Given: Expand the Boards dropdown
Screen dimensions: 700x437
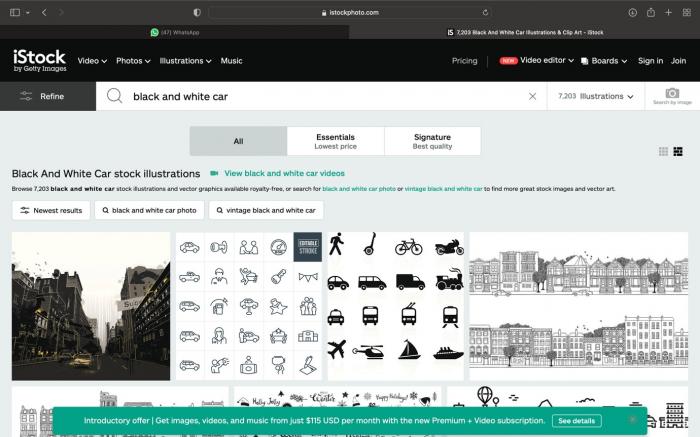Looking at the screenshot, I should (604, 61).
